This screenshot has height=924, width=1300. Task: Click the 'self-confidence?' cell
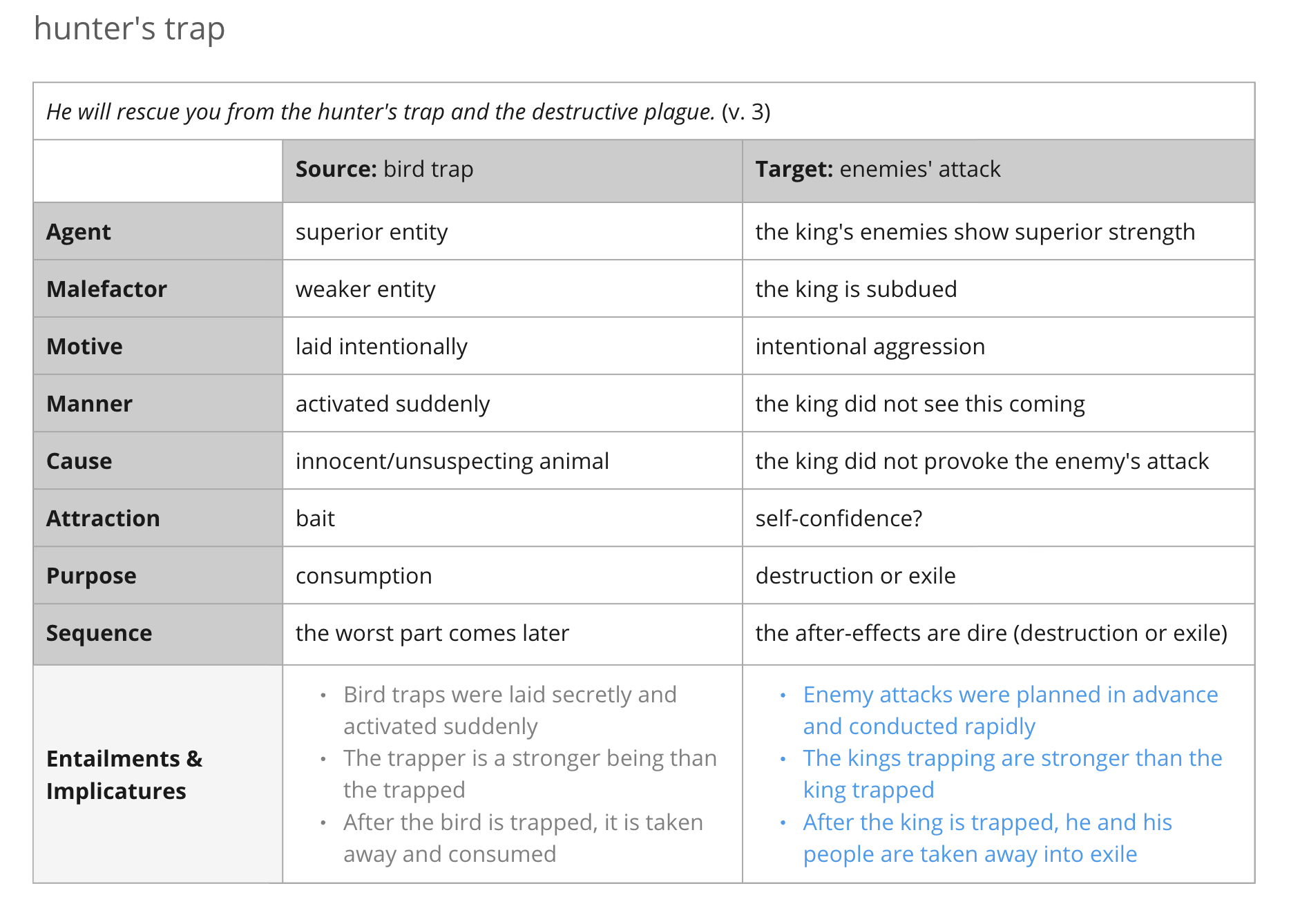click(x=839, y=519)
